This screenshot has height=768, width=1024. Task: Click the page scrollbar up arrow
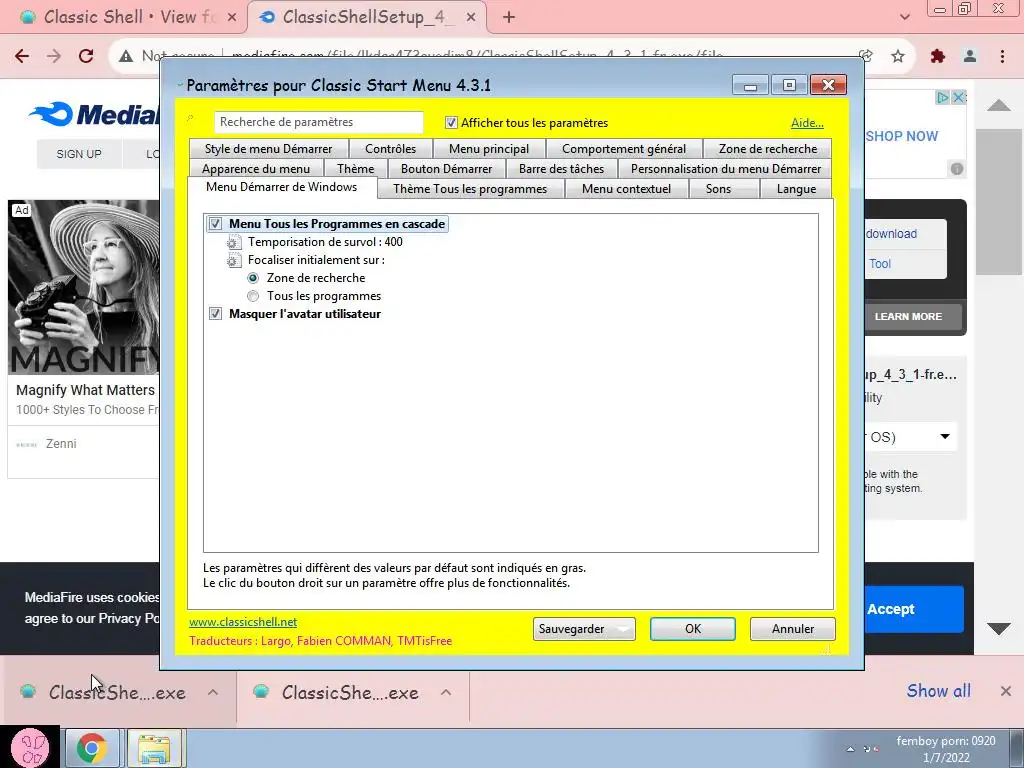pyautogui.click(x=999, y=105)
